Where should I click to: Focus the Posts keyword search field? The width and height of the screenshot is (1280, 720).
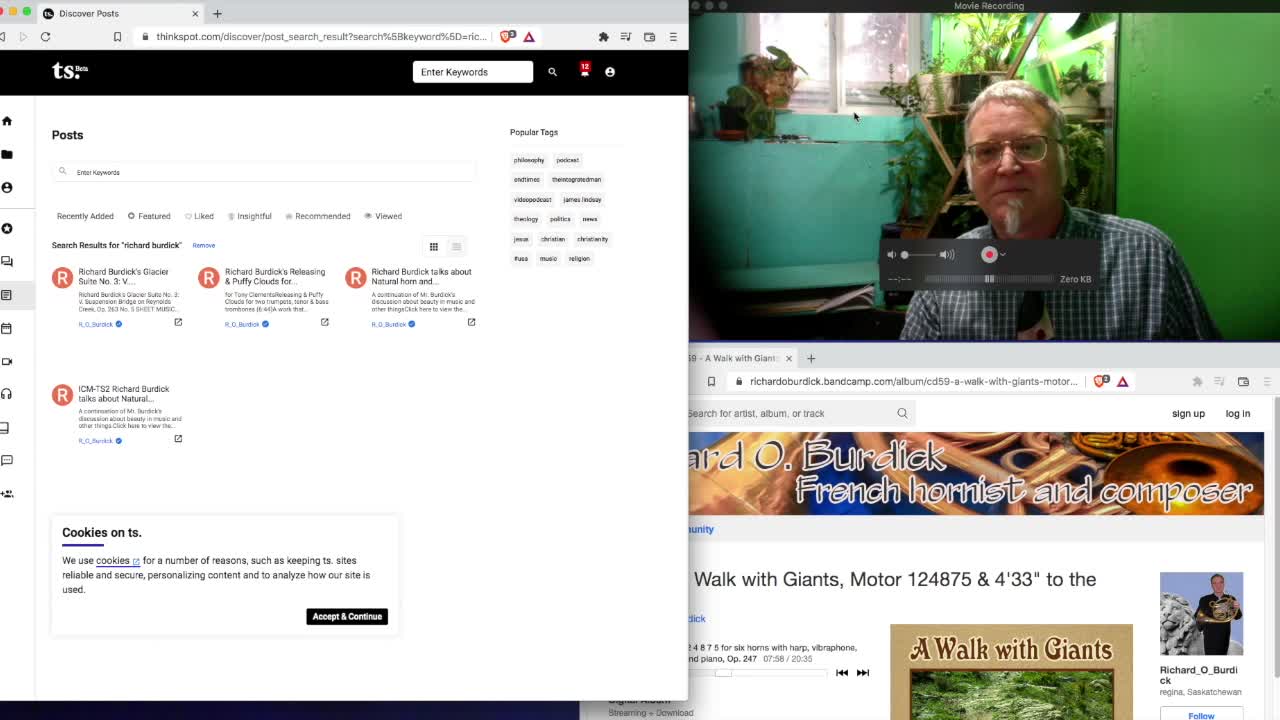pyautogui.click(x=265, y=172)
